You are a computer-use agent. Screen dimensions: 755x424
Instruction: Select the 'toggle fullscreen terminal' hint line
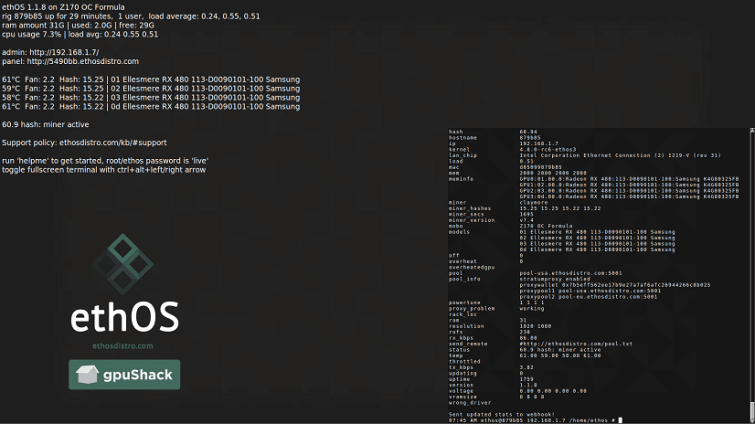click(104, 170)
